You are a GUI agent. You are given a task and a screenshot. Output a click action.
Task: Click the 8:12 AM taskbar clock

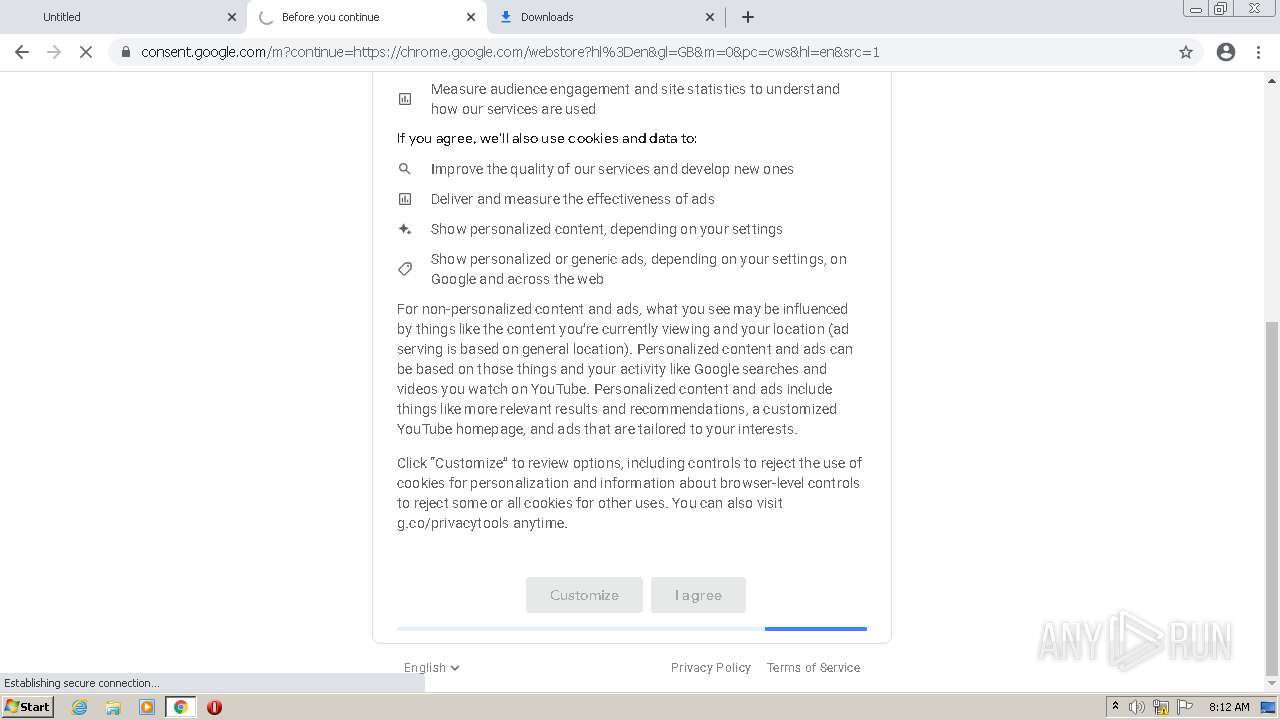(1229, 707)
